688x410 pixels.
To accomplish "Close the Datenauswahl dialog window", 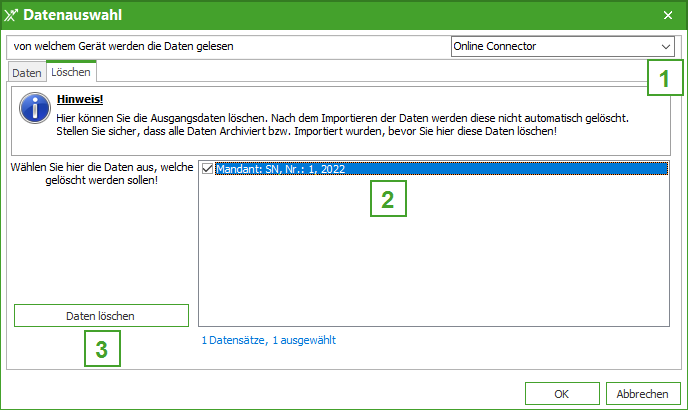I will [x=667, y=15].
